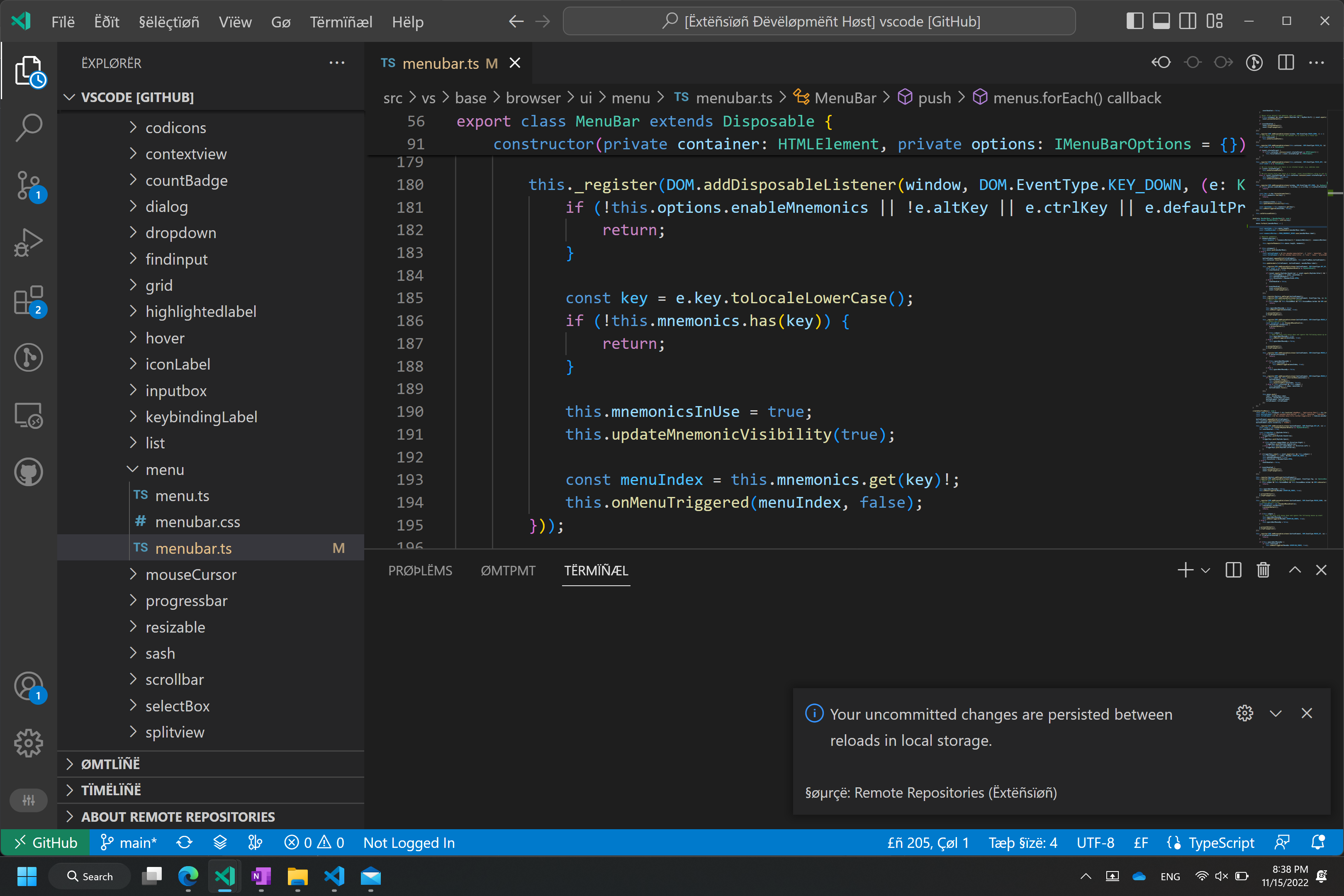Viewport: 1344px width, 896px height.
Task: Toggle secondary side bar layout button
Action: click(x=1188, y=22)
